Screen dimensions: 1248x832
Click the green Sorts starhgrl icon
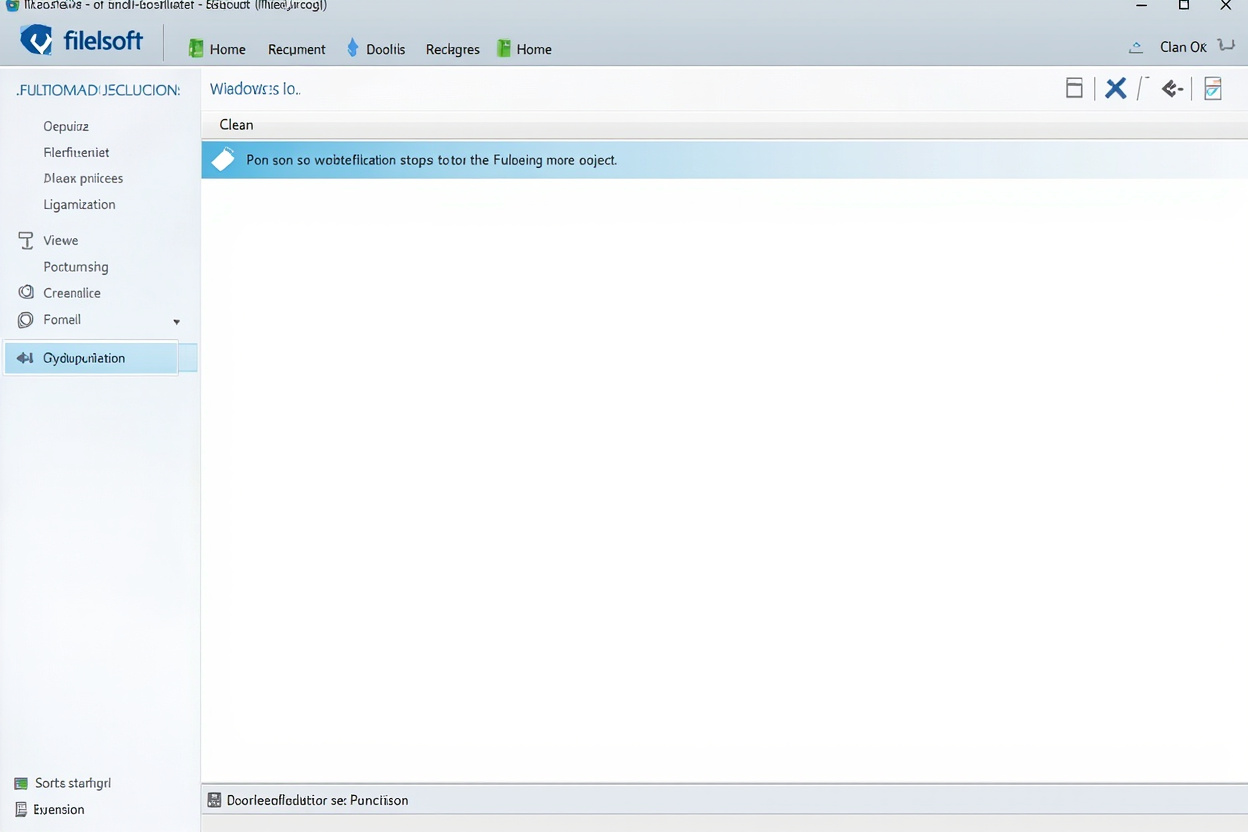(x=21, y=784)
